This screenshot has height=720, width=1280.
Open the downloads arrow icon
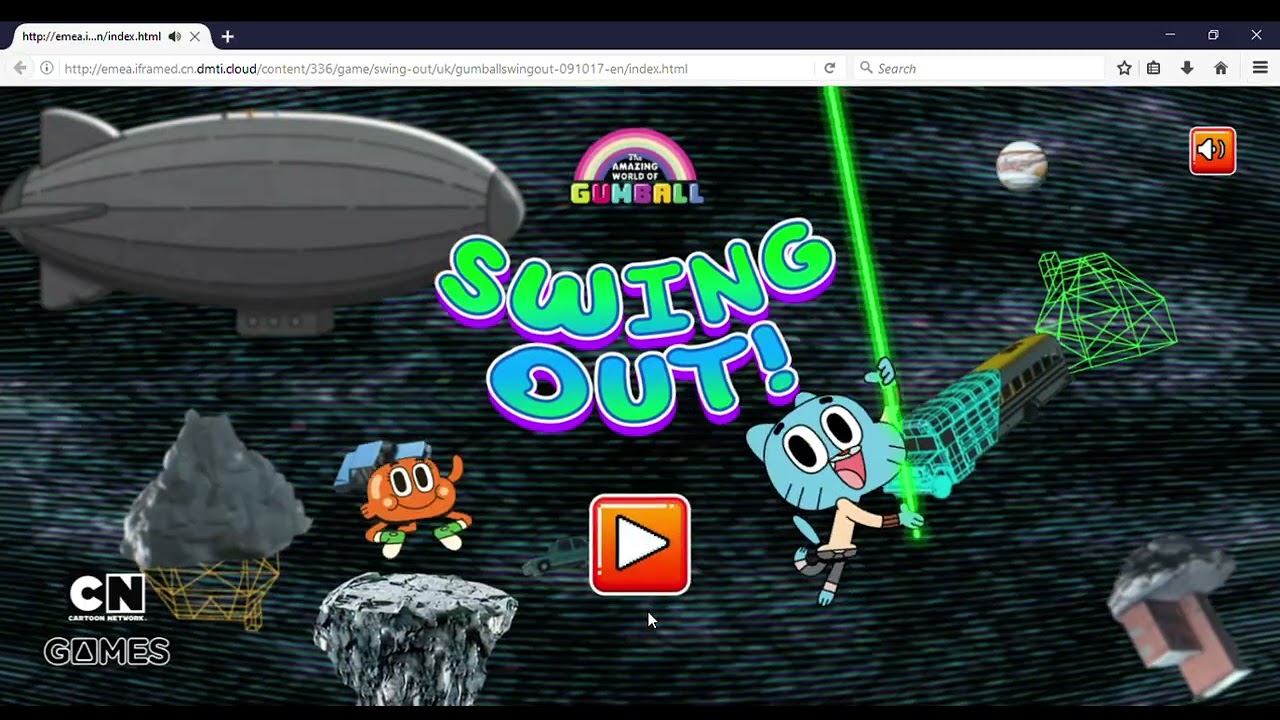coord(1187,68)
